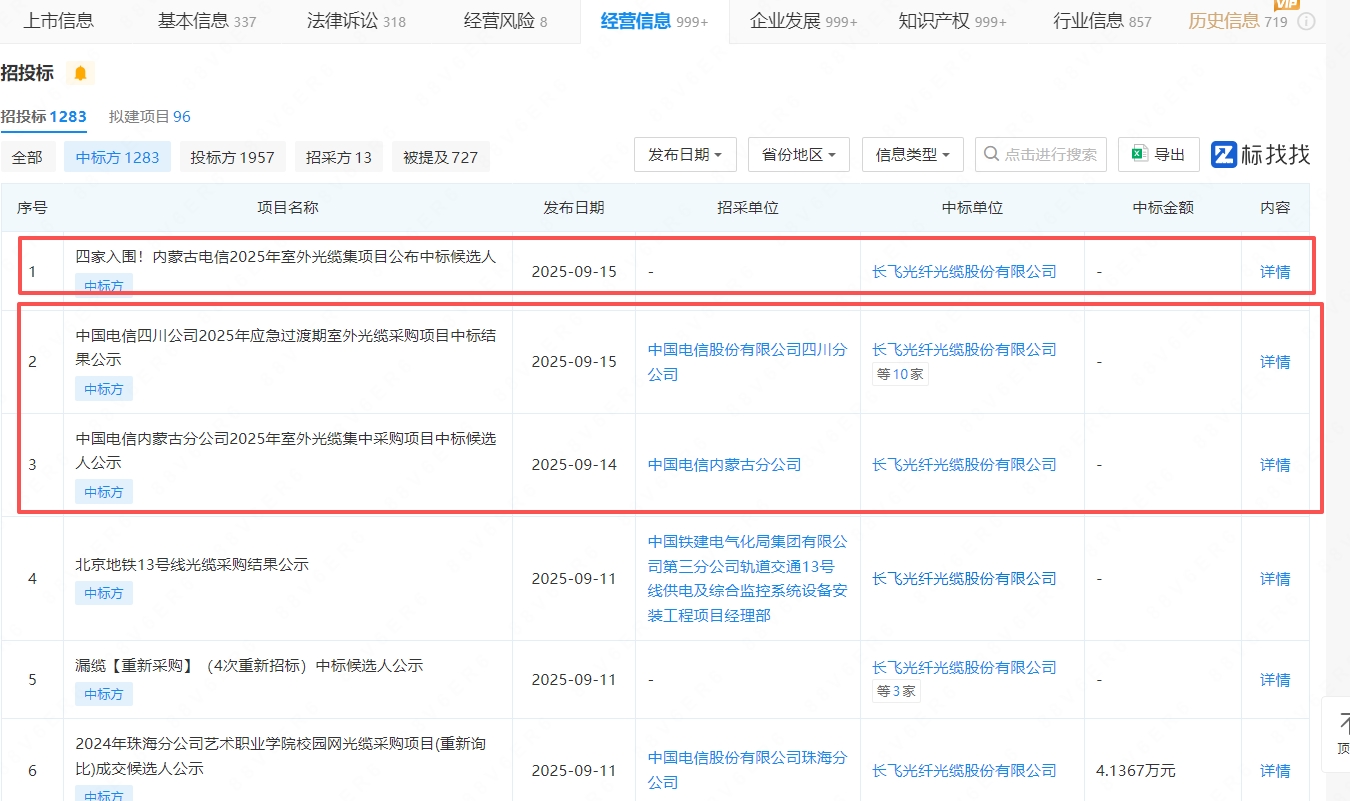The height and width of the screenshot is (801, 1350).
Task: Click the 标找找 logo
Action: pyautogui.click(x=1260, y=154)
